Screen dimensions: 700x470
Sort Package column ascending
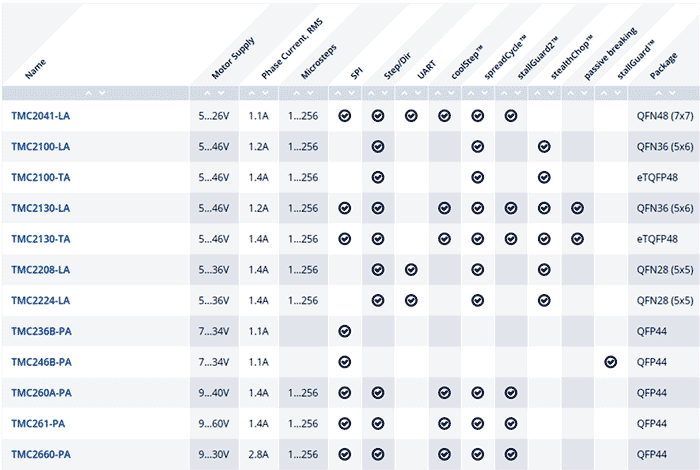[x=659, y=93]
